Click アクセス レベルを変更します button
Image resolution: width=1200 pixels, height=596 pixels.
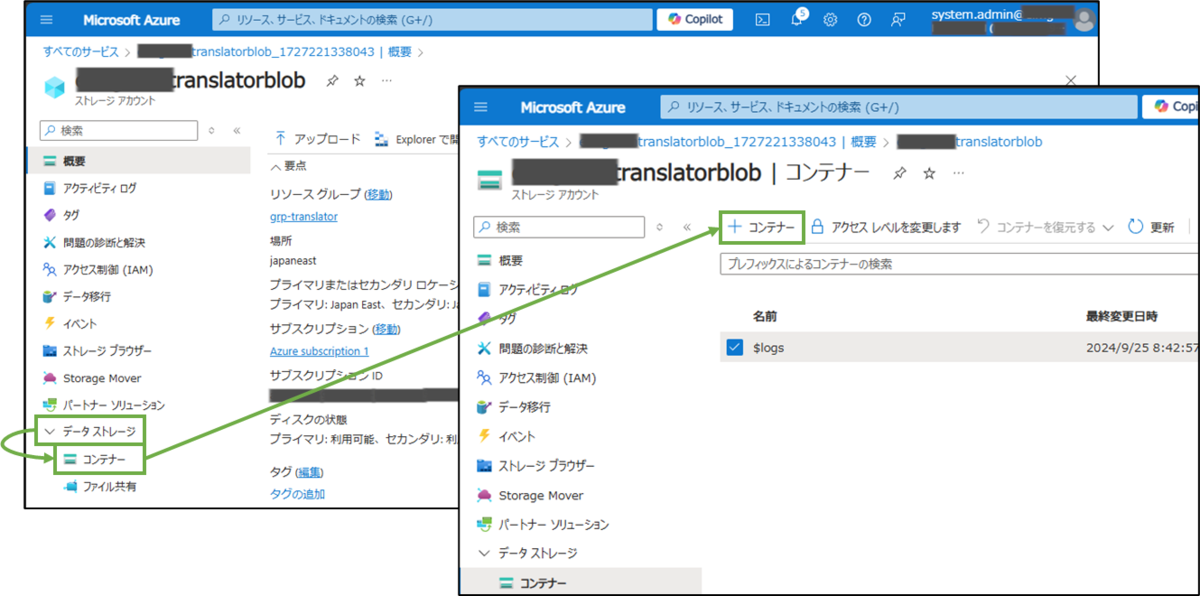click(x=886, y=227)
